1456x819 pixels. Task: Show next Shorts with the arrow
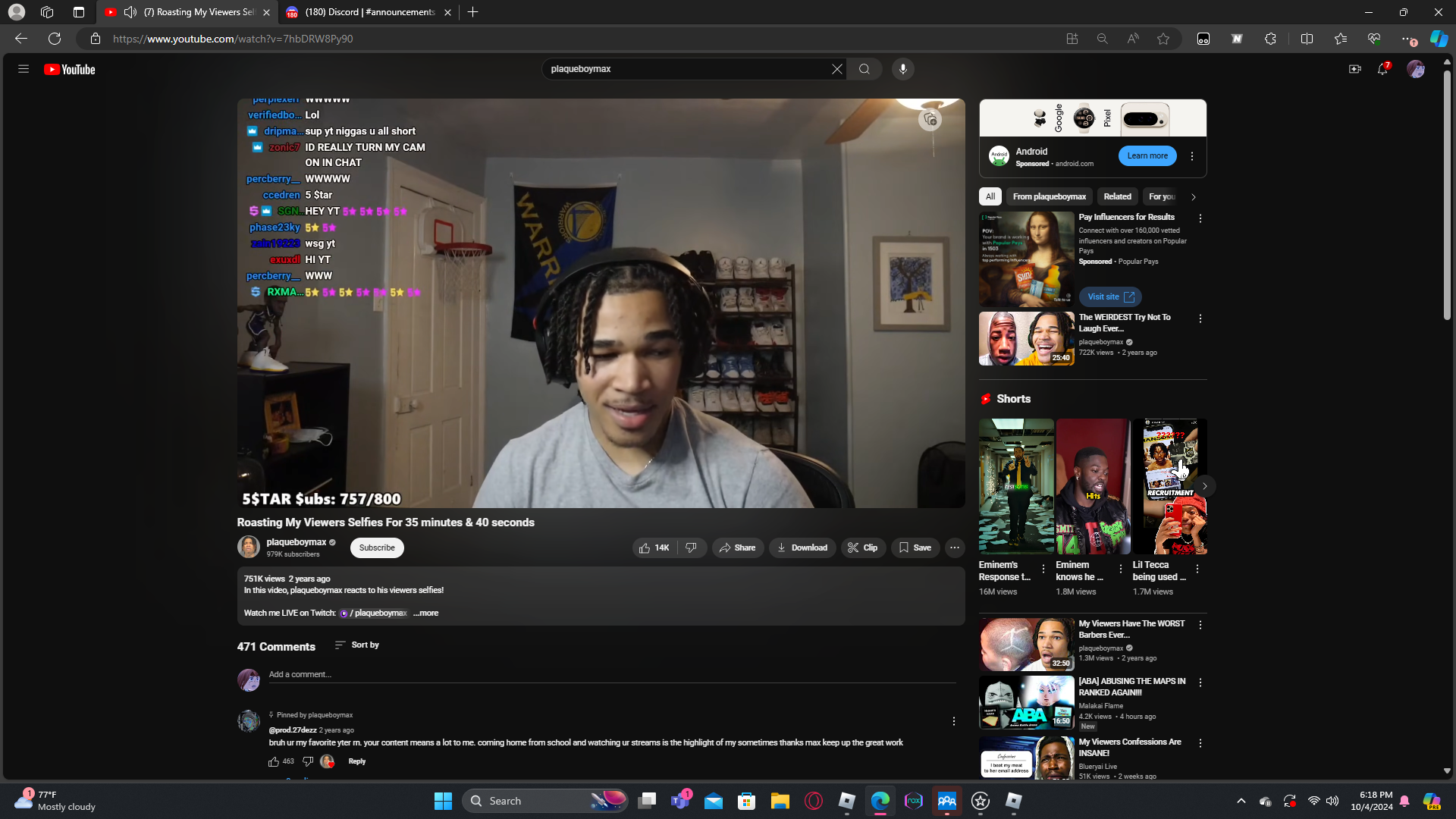pyautogui.click(x=1204, y=486)
